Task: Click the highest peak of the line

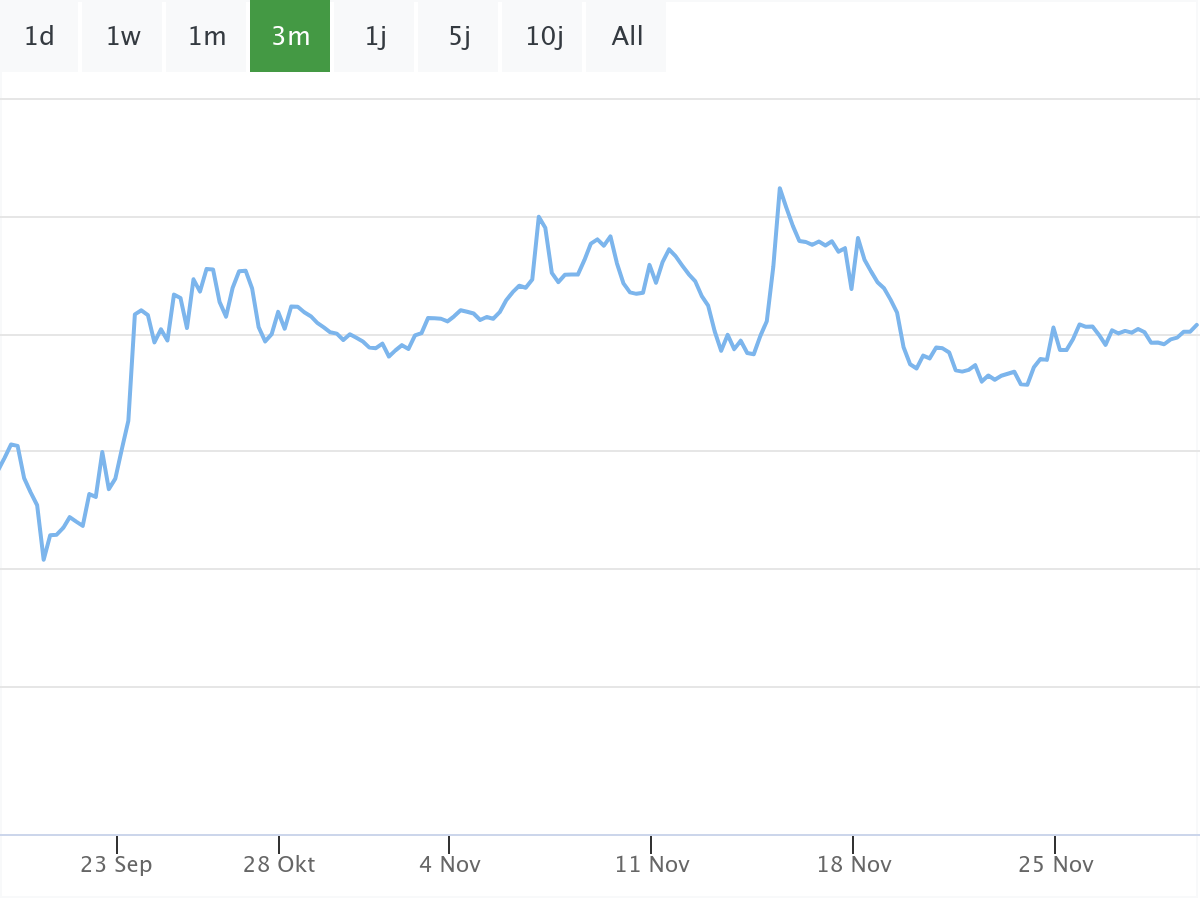Action: (x=780, y=188)
